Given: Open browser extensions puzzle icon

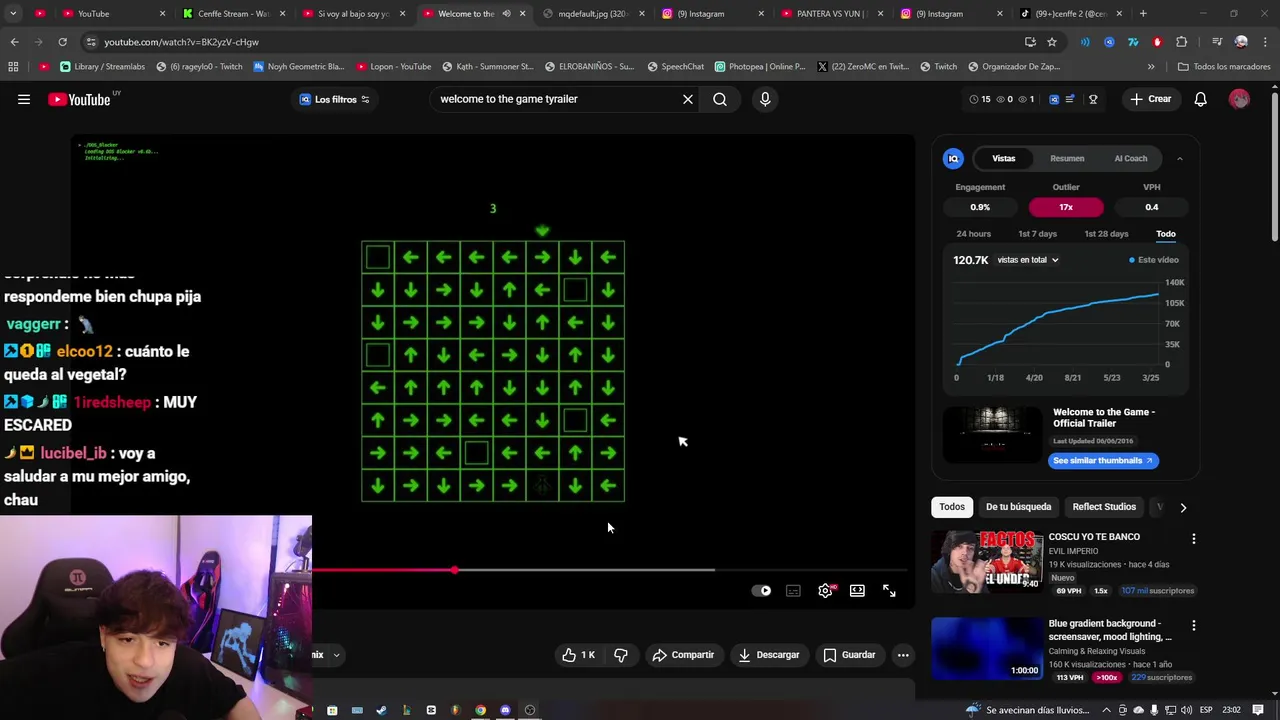Looking at the screenshot, I should pos(1181,42).
